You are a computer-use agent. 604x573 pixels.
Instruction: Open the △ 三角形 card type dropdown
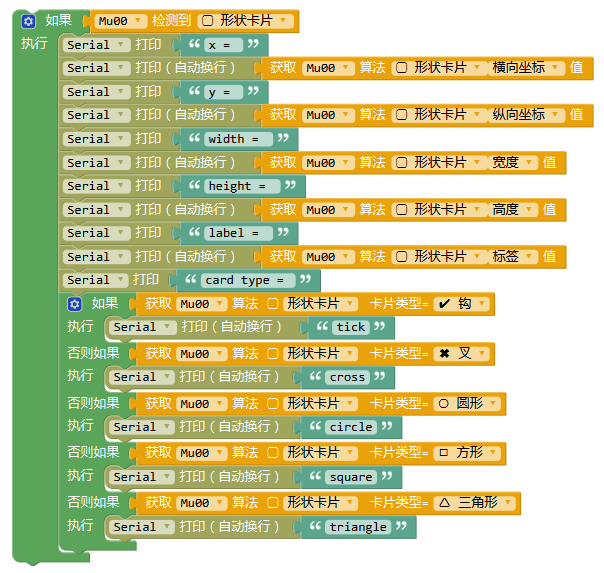[x=474, y=503]
